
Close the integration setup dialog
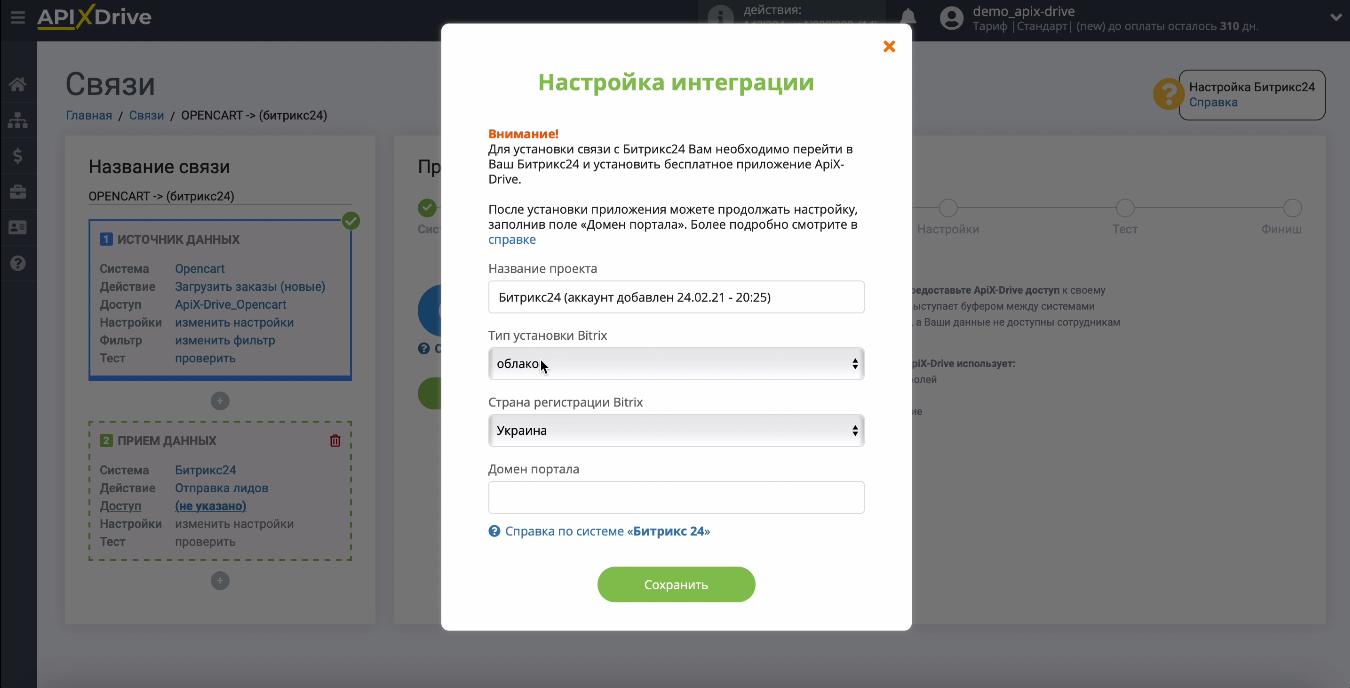(889, 46)
